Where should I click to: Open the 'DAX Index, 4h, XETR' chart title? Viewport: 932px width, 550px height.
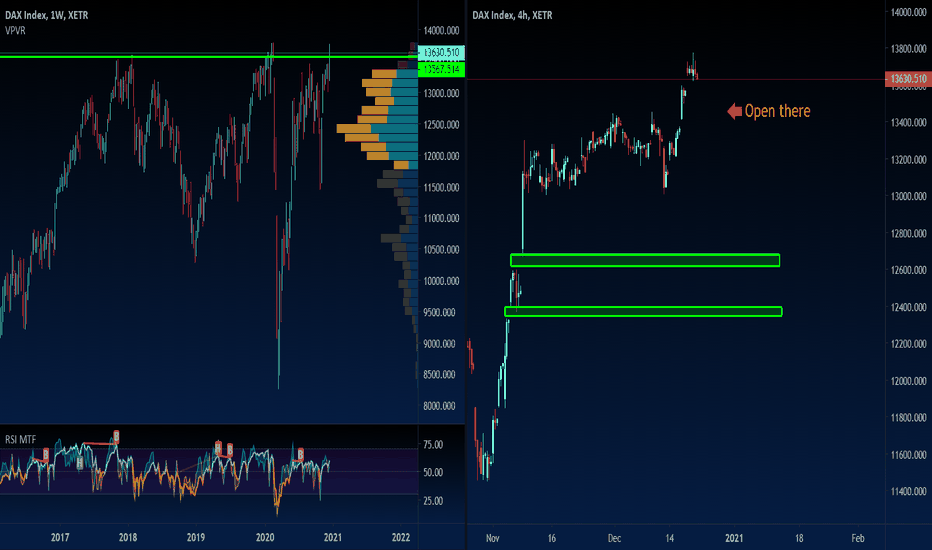click(x=512, y=15)
